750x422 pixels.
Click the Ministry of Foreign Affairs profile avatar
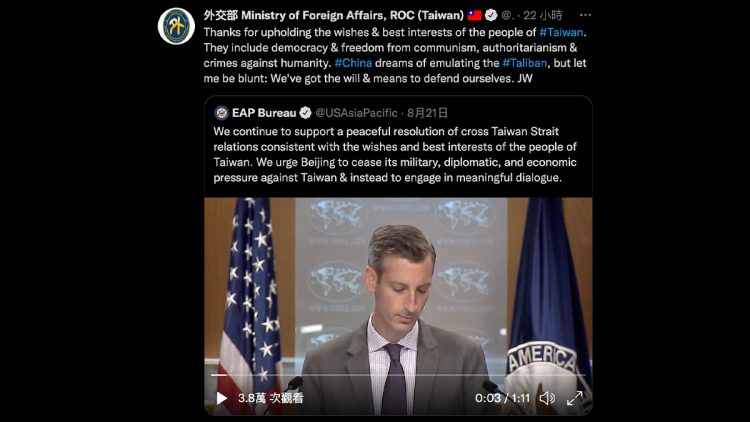(x=176, y=26)
